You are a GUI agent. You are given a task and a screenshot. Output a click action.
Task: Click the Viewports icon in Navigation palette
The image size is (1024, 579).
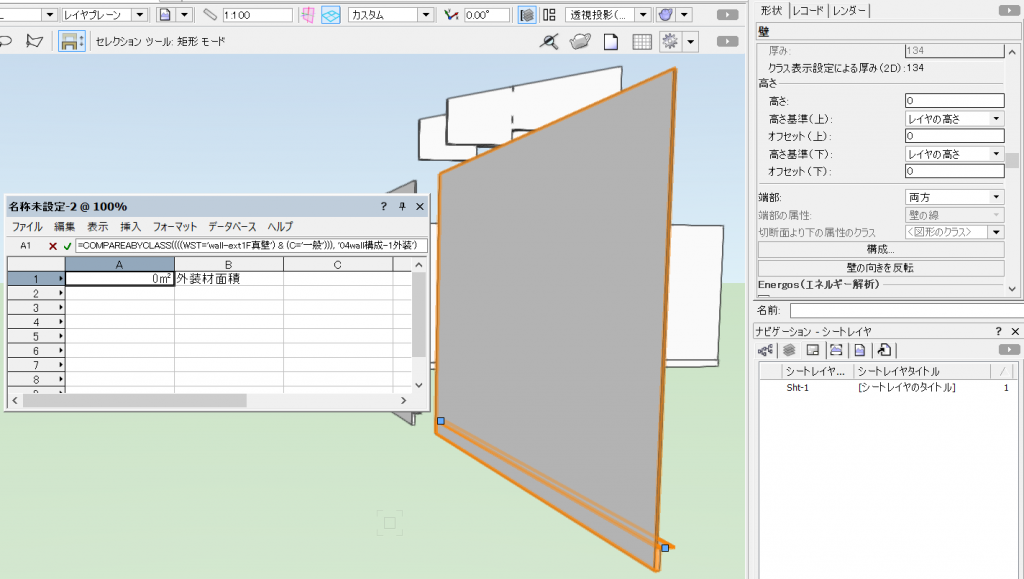(835, 350)
